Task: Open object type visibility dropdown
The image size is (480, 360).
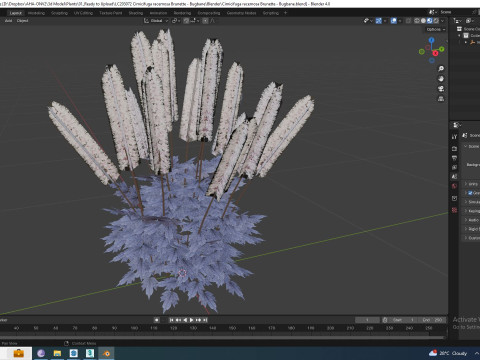Action: click(368, 21)
